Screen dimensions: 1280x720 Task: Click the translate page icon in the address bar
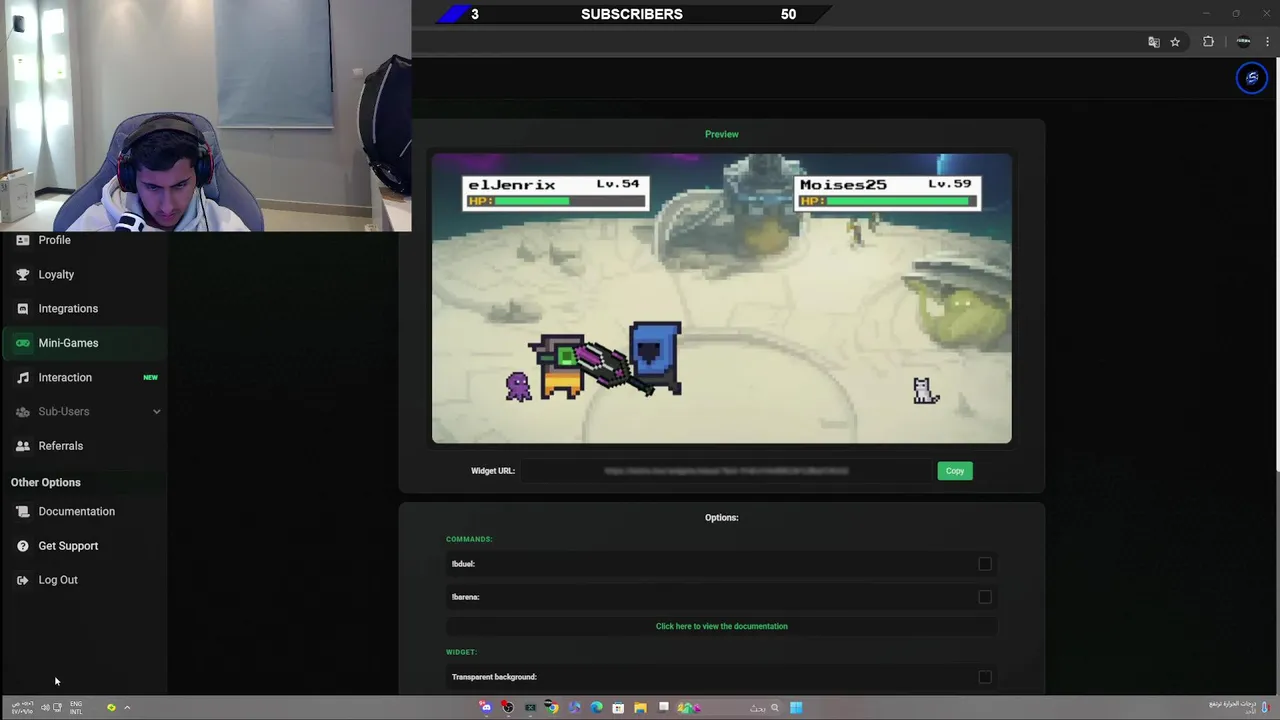(1154, 42)
